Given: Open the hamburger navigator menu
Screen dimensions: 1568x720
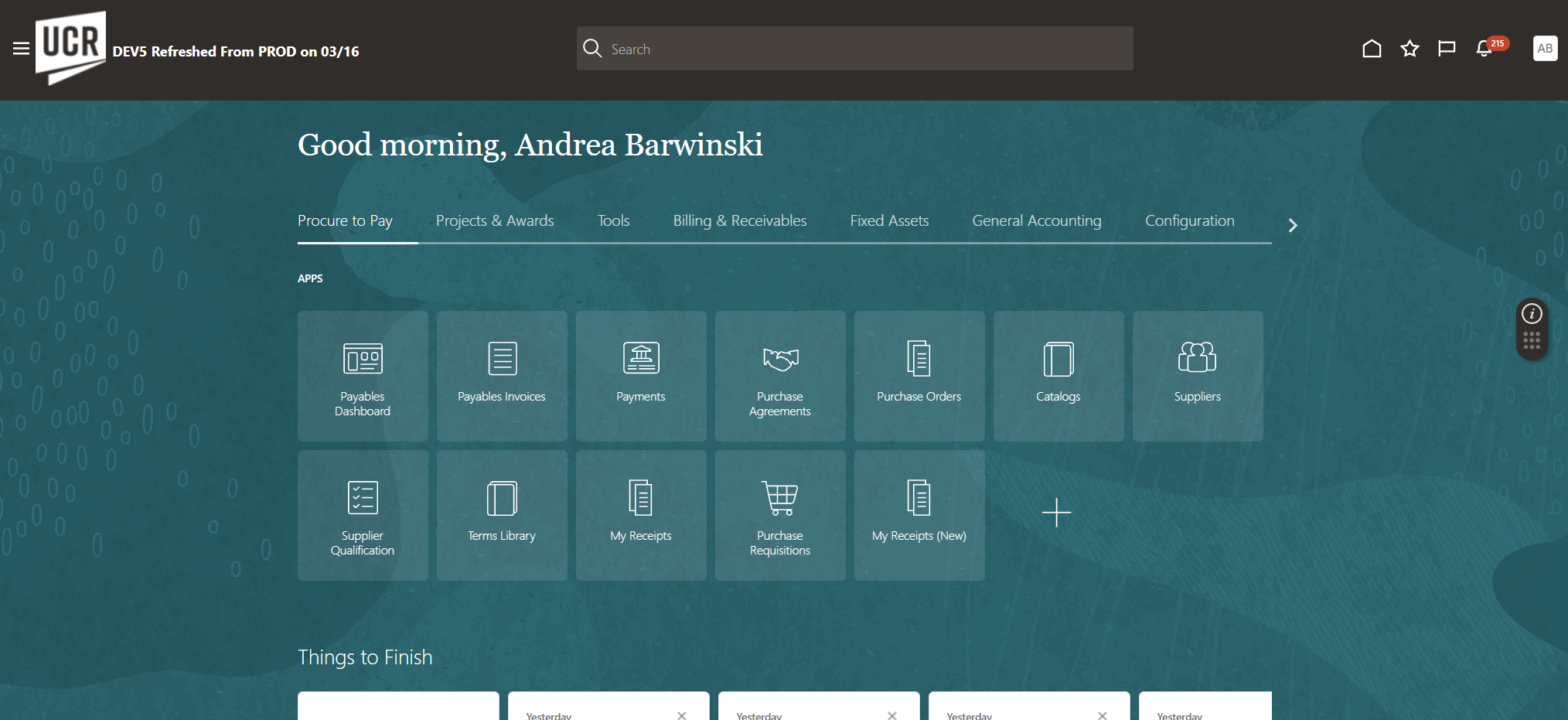Looking at the screenshot, I should (x=22, y=49).
